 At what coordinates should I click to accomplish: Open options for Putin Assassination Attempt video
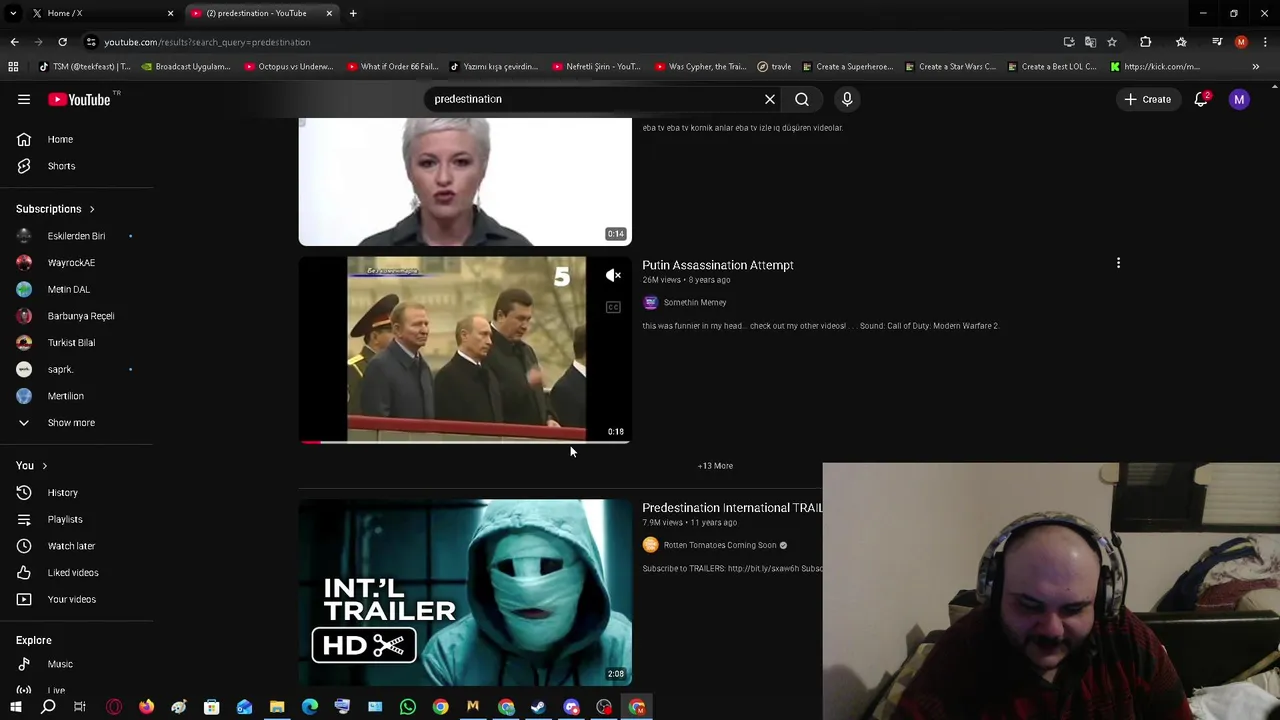coord(1118,263)
